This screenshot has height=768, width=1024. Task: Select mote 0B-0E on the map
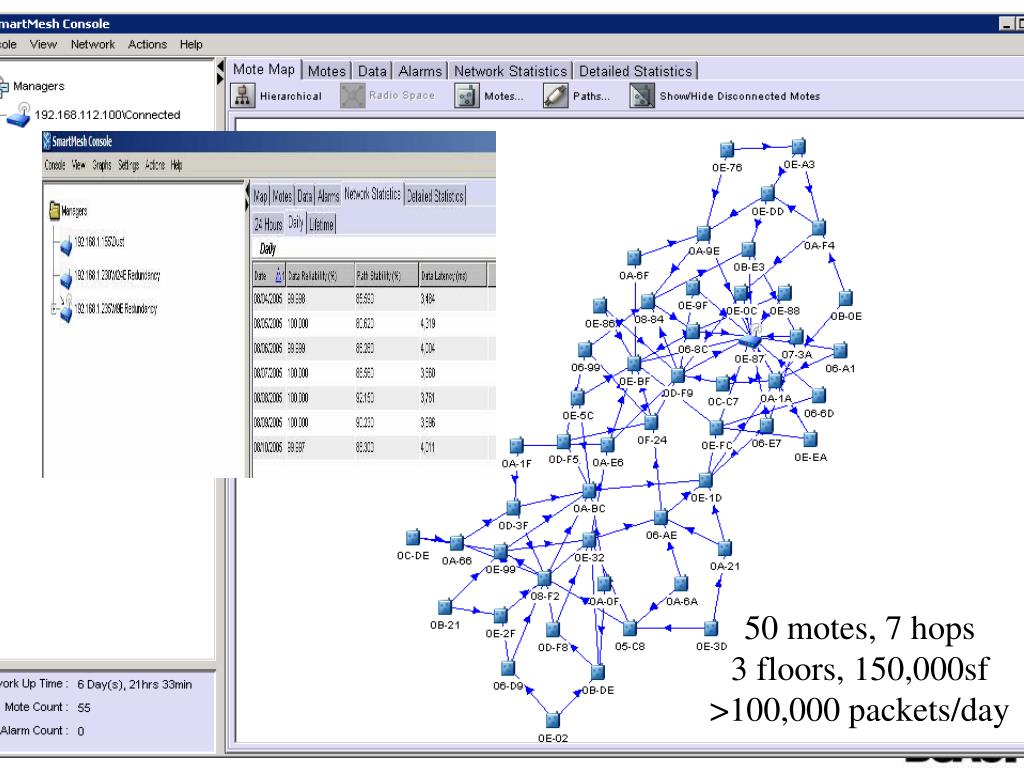click(x=846, y=298)
